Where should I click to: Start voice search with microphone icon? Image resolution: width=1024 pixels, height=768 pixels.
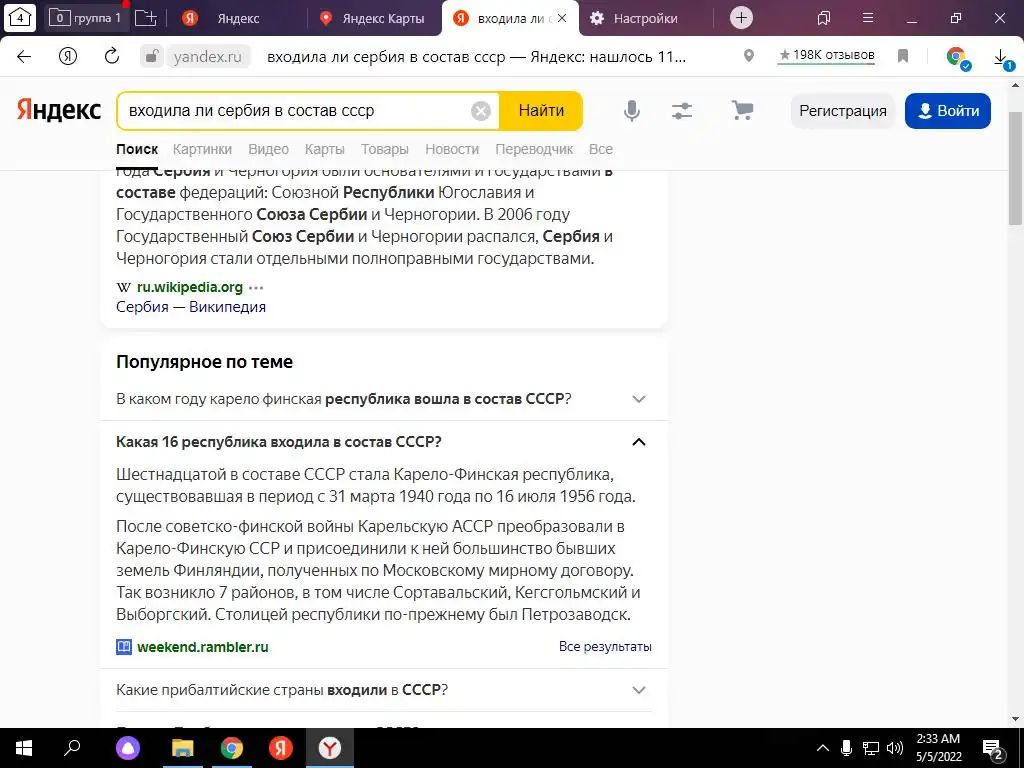632,111
